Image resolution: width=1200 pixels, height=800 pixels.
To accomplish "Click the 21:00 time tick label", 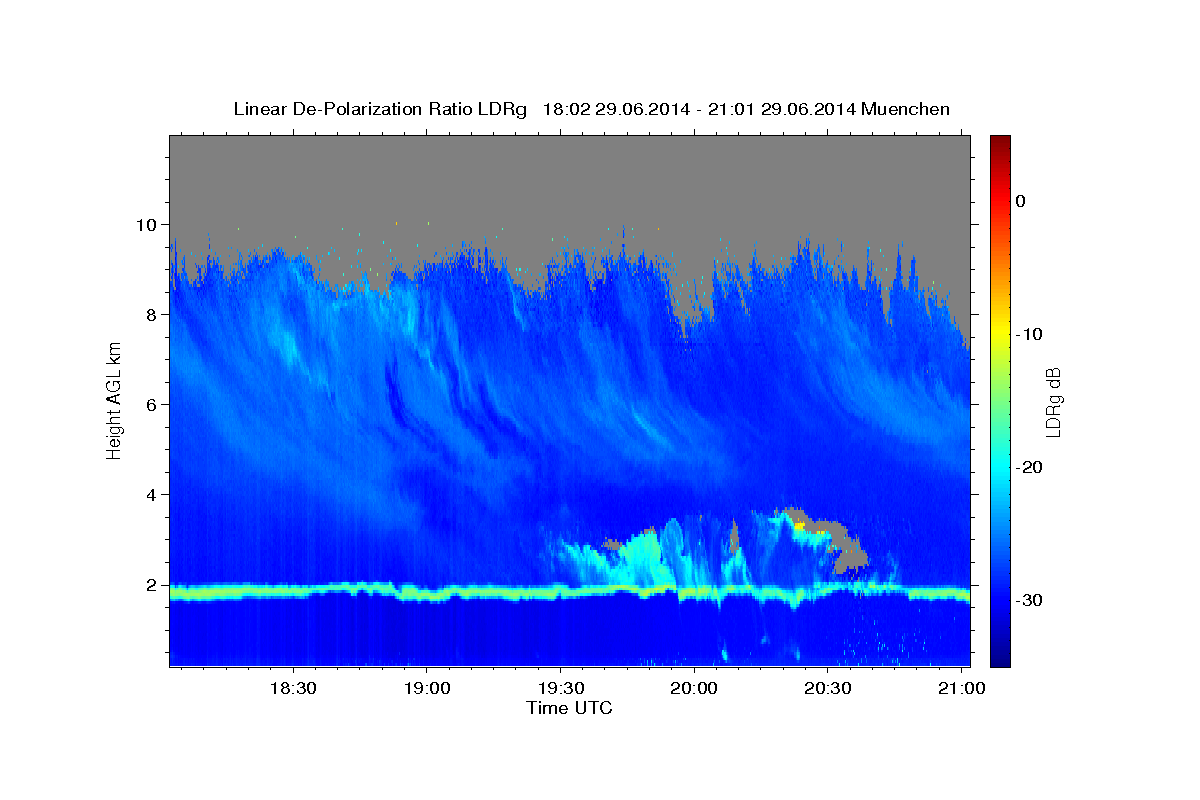I will [x=962, y=689].
